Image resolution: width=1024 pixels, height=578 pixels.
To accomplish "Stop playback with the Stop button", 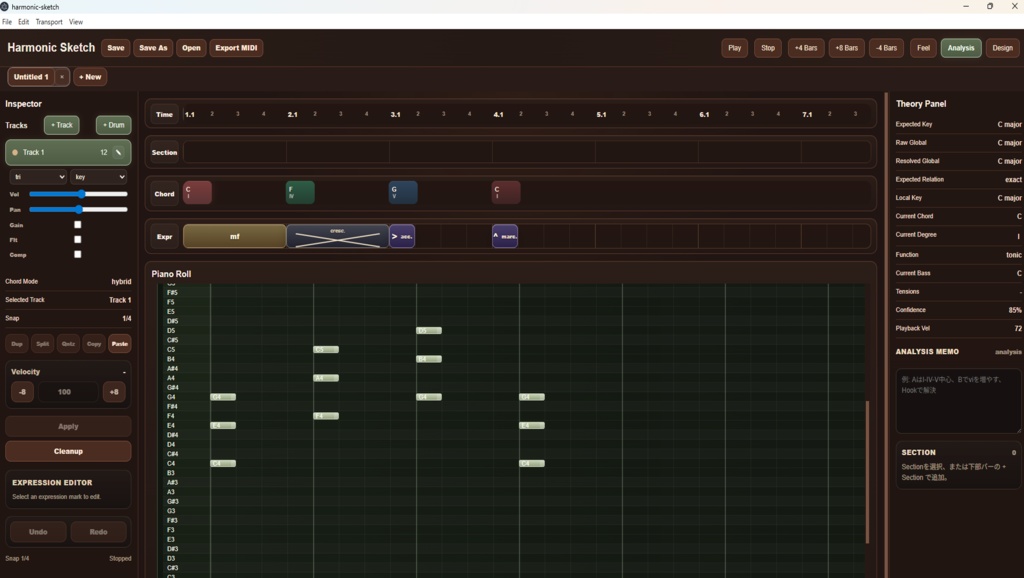I will (768, 48).
